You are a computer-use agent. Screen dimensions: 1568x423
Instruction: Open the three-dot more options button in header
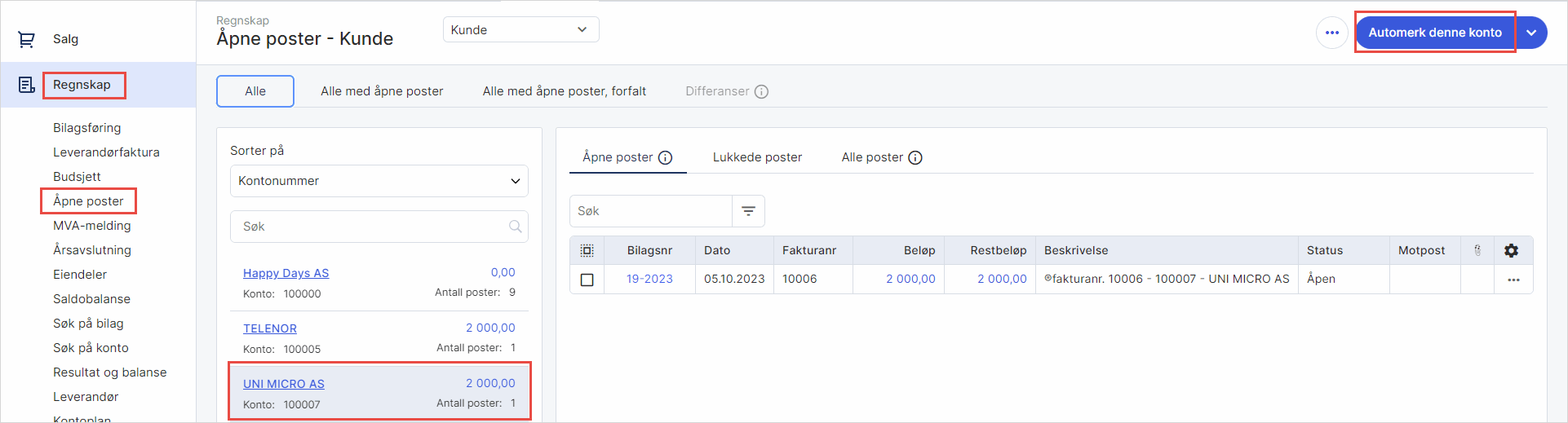[1331, 33]
